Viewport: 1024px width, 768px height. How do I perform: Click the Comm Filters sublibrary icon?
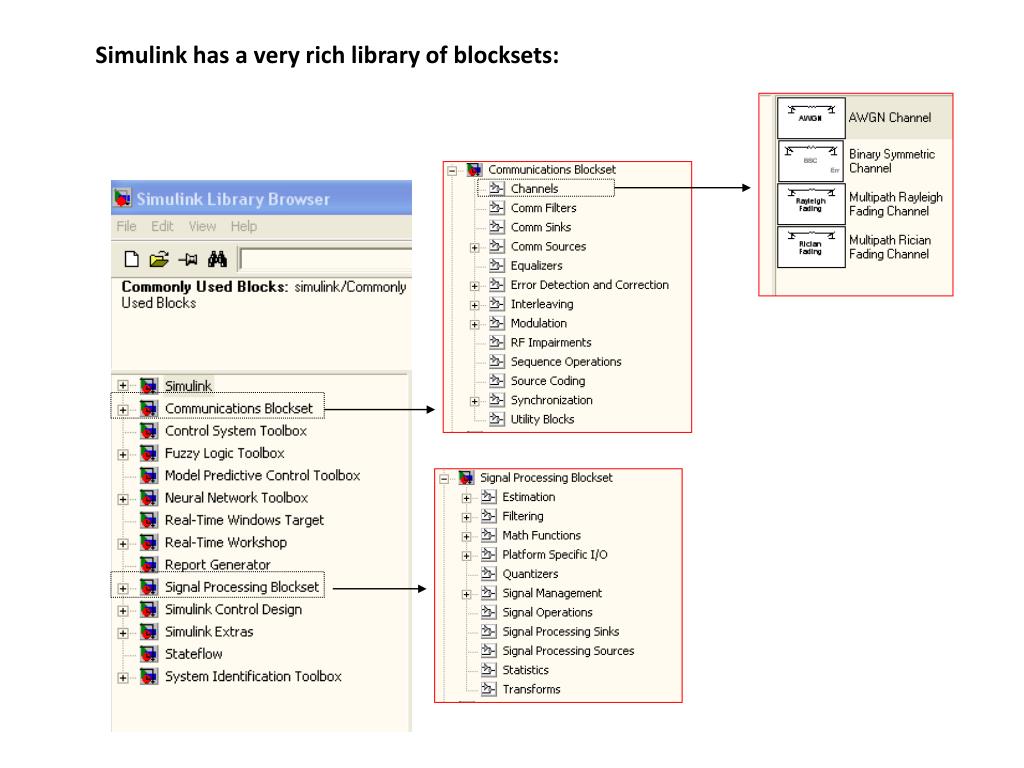point(497,208)
